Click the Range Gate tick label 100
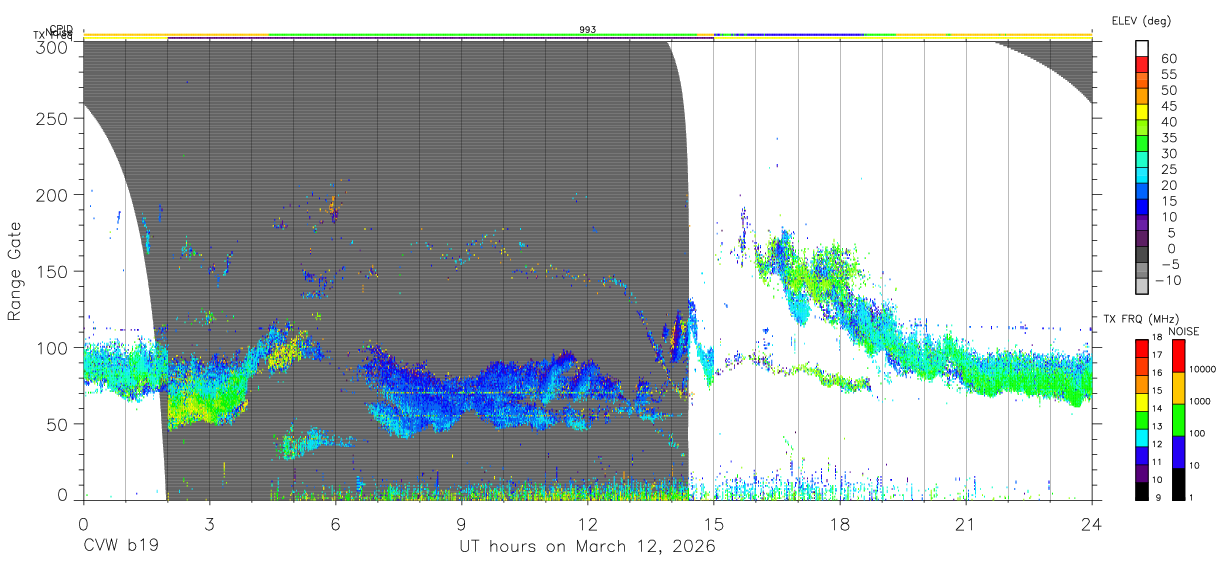The width and height of the screenshot is (1228, 567). click(53, 347)
